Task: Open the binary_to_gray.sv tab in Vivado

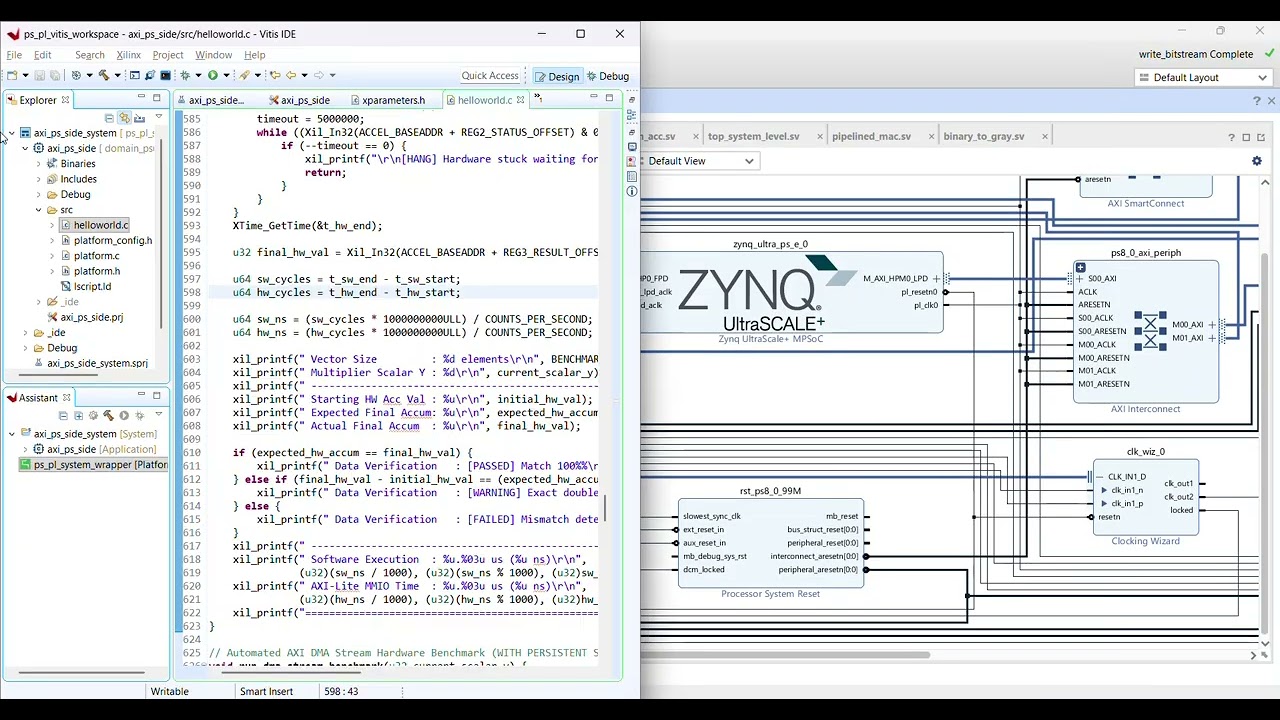Action: pos(983,137)
